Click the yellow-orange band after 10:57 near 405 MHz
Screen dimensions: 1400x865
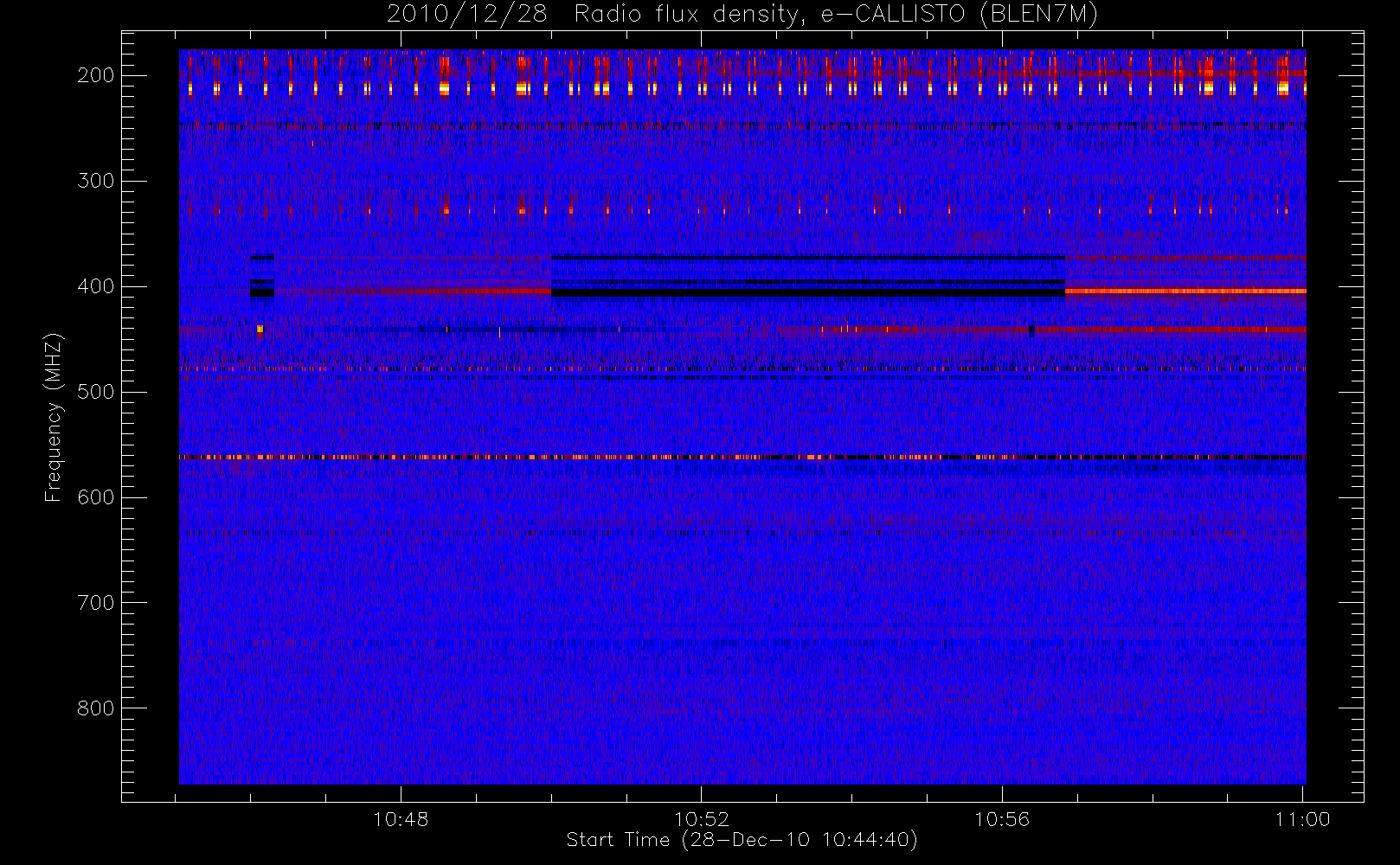pos(1185,292)
